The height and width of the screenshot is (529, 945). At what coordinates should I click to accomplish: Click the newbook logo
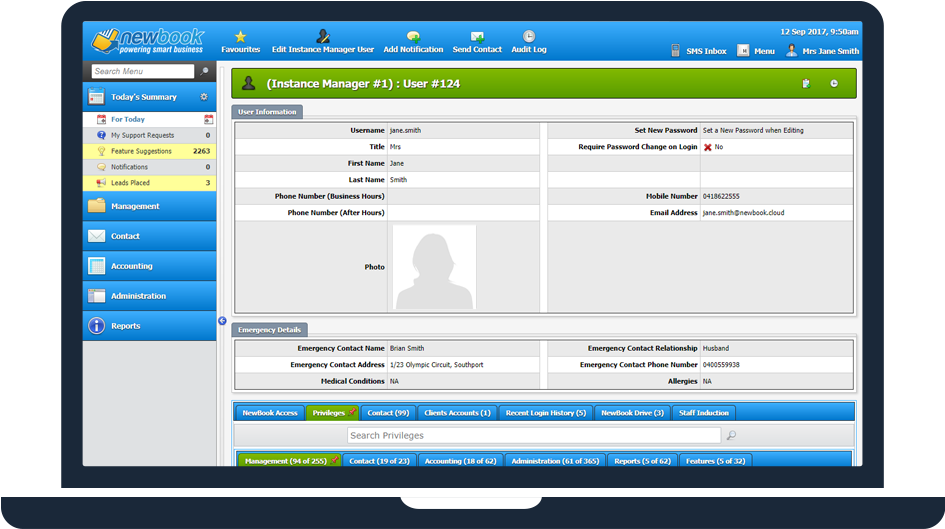(148, 41)
